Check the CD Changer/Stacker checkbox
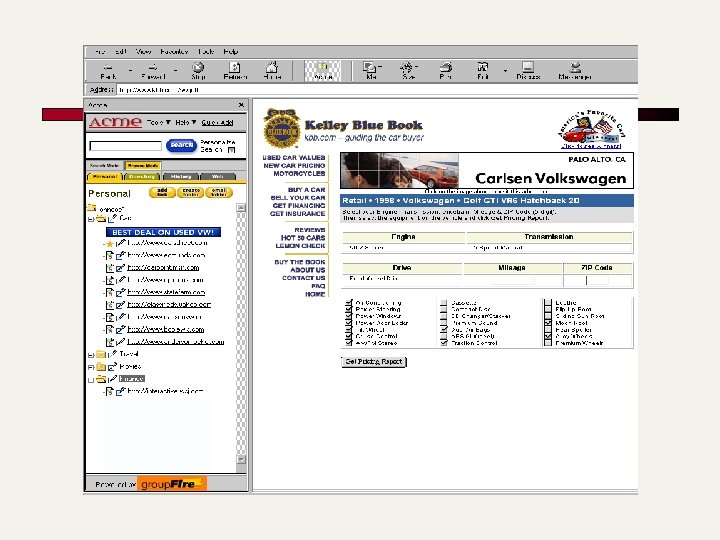720x540 pixels. pyautogui.click(x=444, y=316)
